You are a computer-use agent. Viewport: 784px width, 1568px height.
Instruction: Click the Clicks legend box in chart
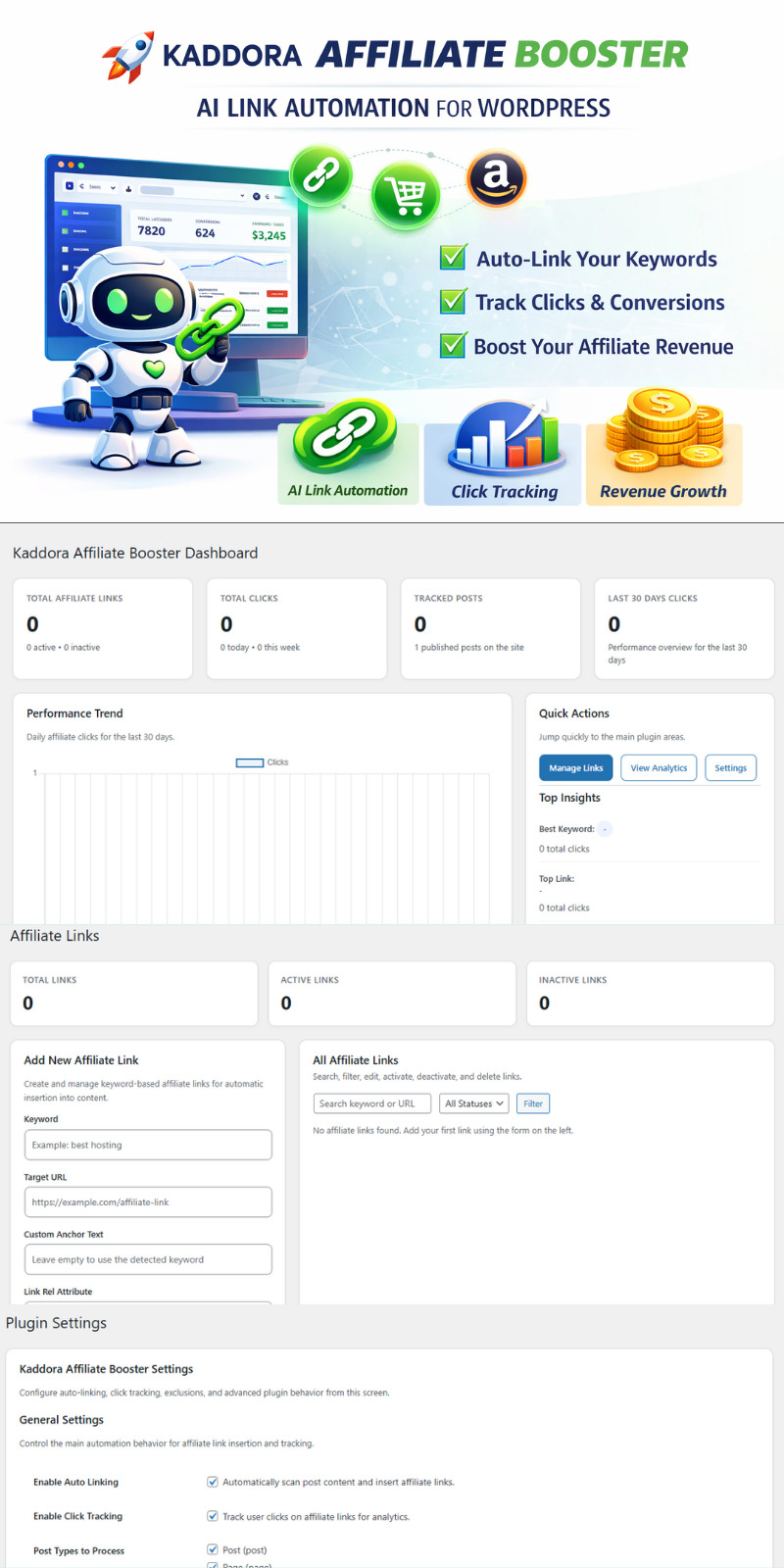click(x=250, y=762)
